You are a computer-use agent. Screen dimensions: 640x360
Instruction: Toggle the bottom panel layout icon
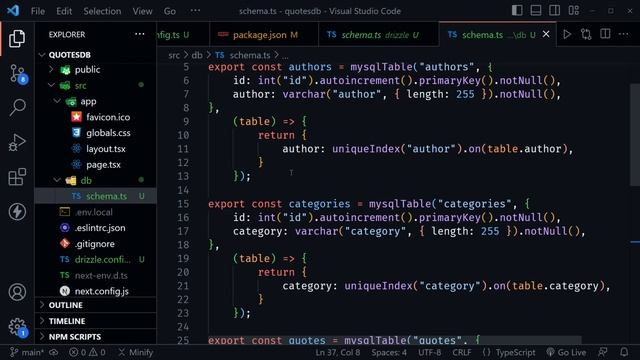coord(536,11)
